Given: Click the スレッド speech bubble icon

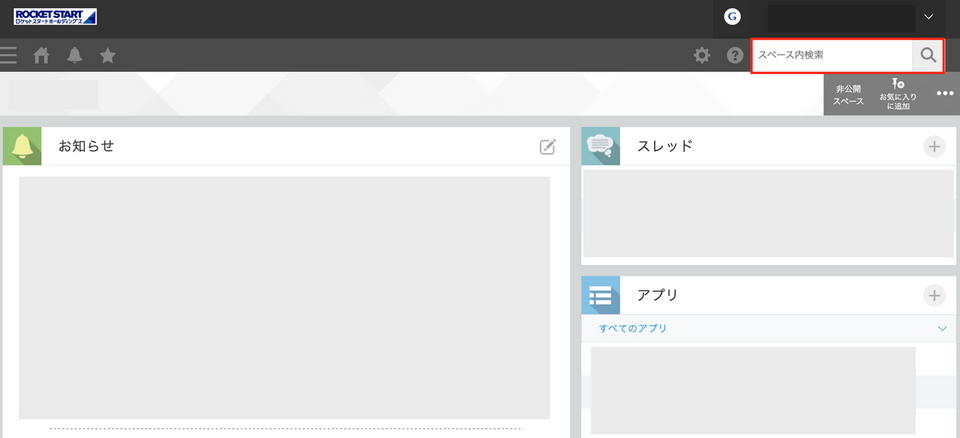Looking at the screenshot, I should coord(601,146).
